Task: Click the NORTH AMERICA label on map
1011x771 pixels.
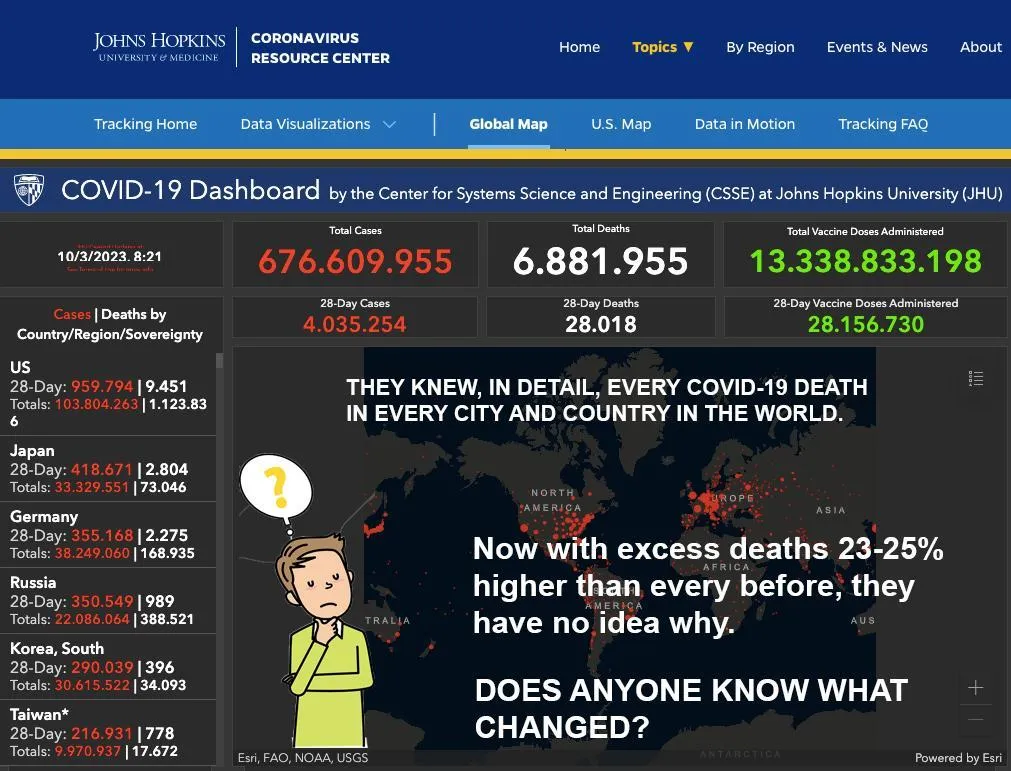Action: 555,500
